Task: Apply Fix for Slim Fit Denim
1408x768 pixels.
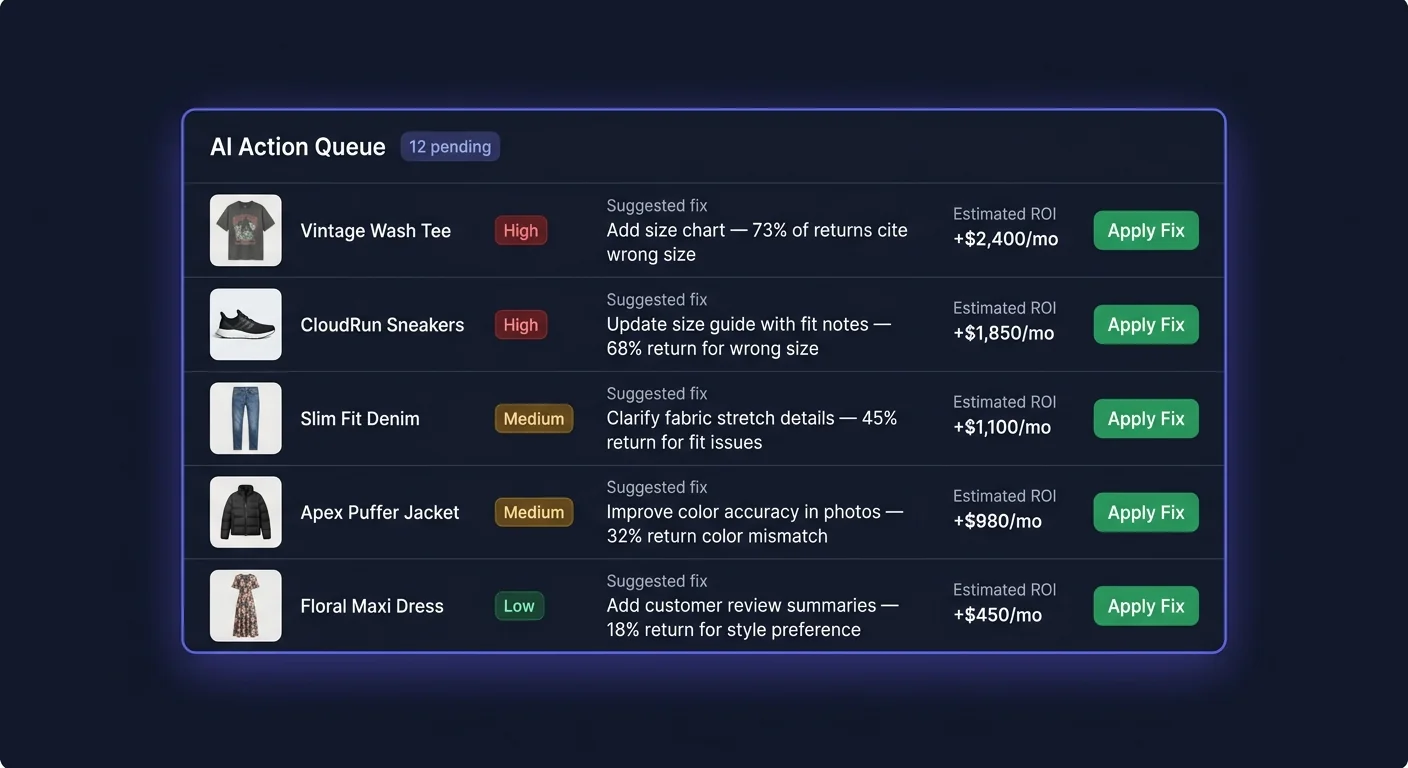Action: [1145, 418]
